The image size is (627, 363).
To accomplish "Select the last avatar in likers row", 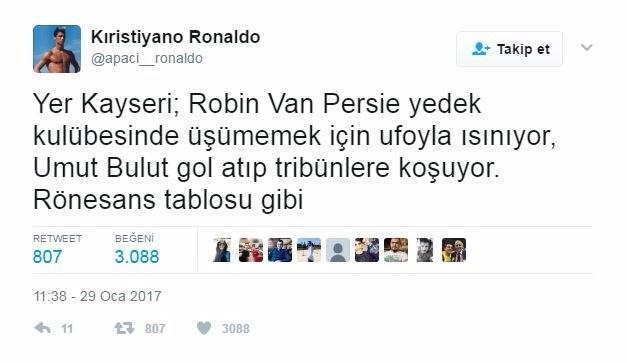I will point(454,250).
